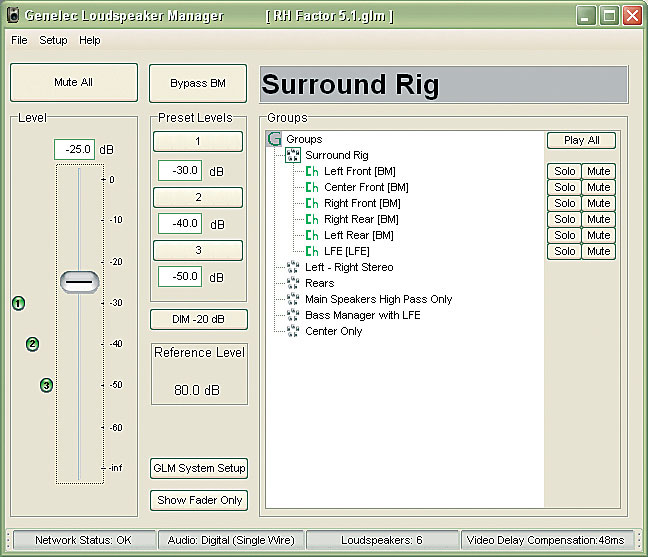648x557 pixels.
Task: Toggle the Bypass BM button
Action: coord(198,83)
